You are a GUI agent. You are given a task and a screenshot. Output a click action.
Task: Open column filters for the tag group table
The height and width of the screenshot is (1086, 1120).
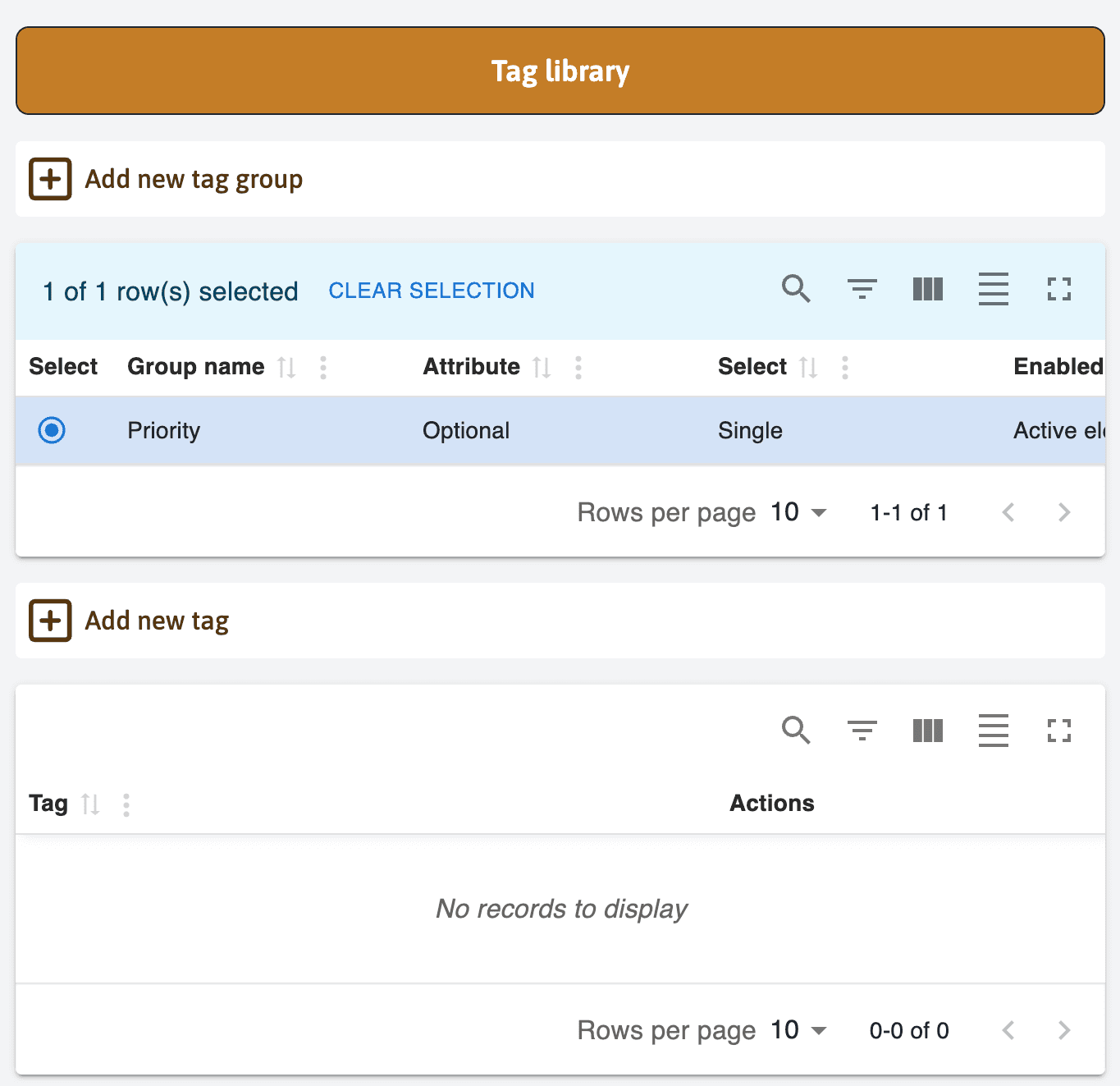(862, 290)
